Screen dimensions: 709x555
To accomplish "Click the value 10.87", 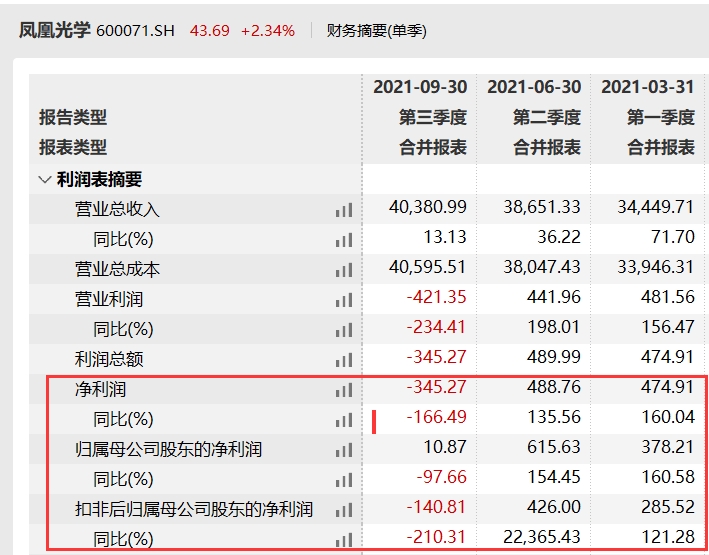I will click(x=445, y=447).
